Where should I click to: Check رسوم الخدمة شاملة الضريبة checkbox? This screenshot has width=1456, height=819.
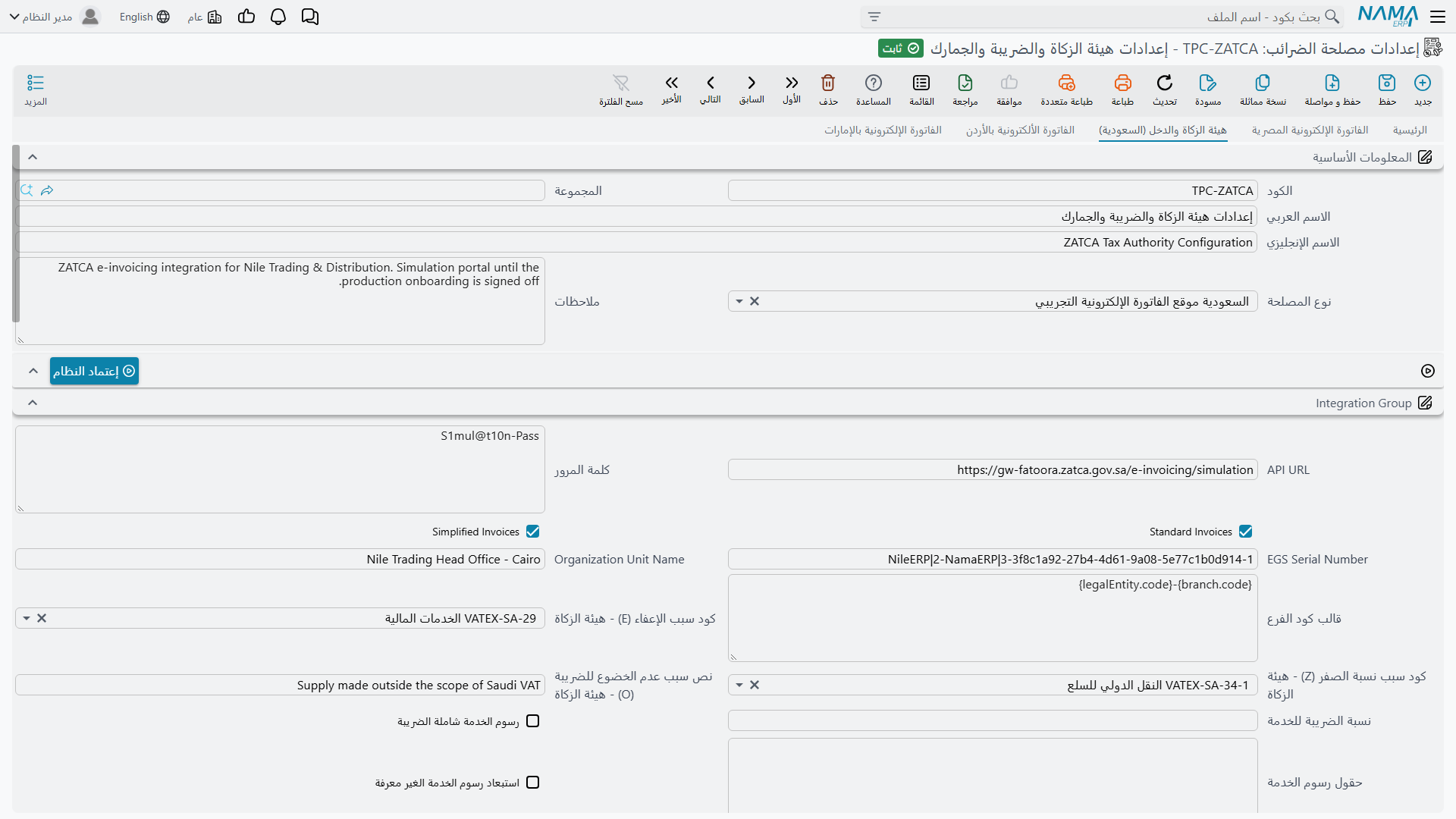tap(533, 721)
